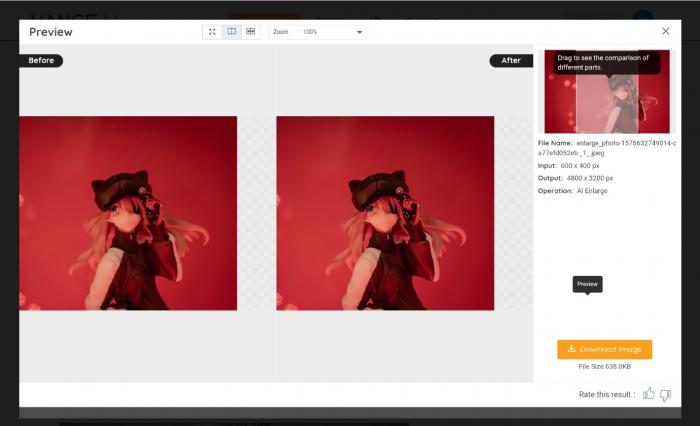700x426 pixels.
Task: Select the grid multi-view icon
Action: (250, 32)
